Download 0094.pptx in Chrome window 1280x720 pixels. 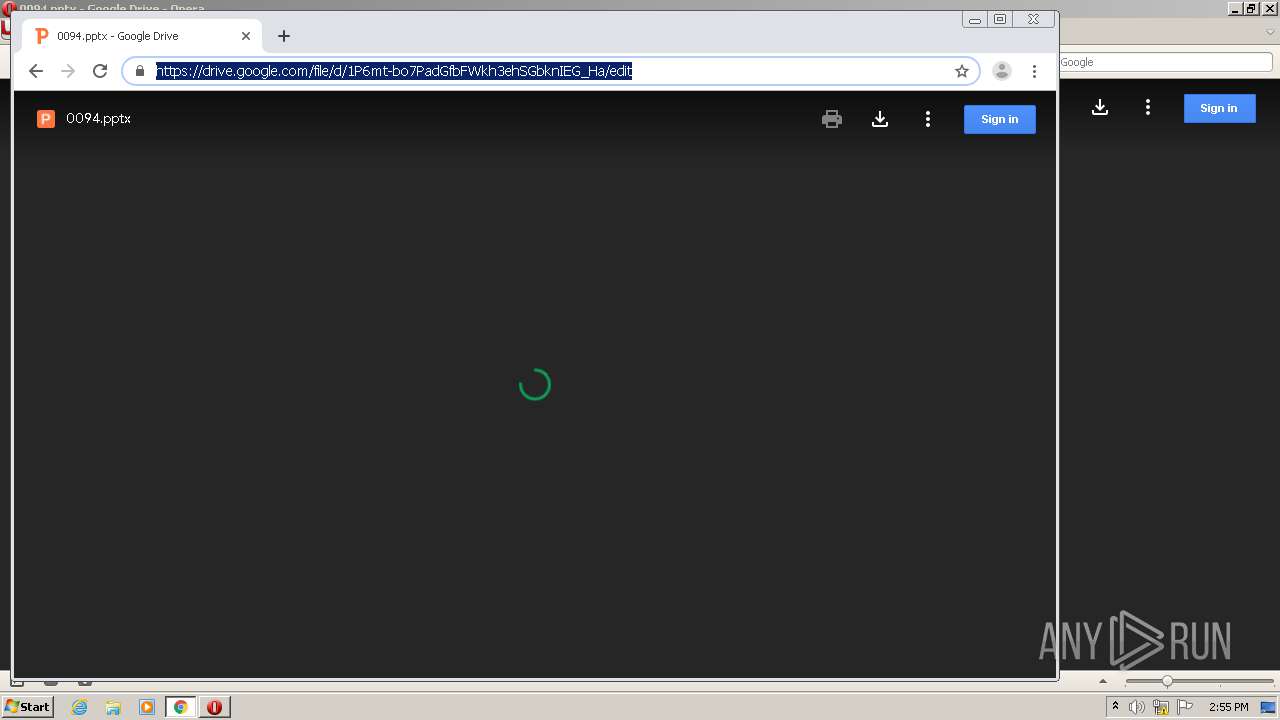[880, 119]
